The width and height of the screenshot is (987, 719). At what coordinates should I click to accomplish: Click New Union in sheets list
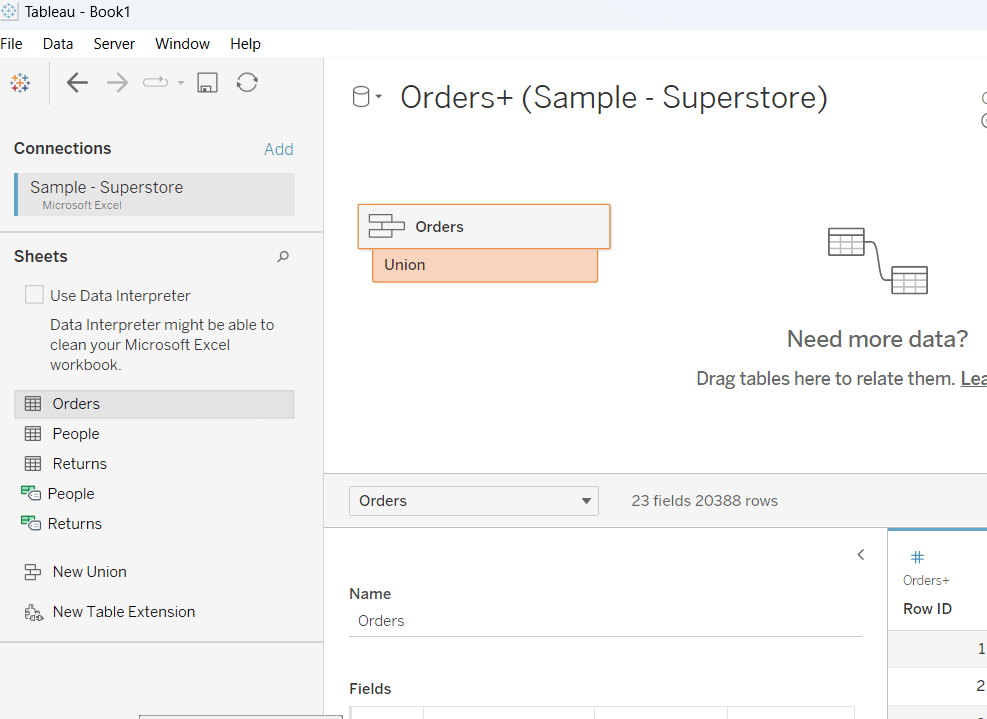pyautogui.click(x=89, y=572)
